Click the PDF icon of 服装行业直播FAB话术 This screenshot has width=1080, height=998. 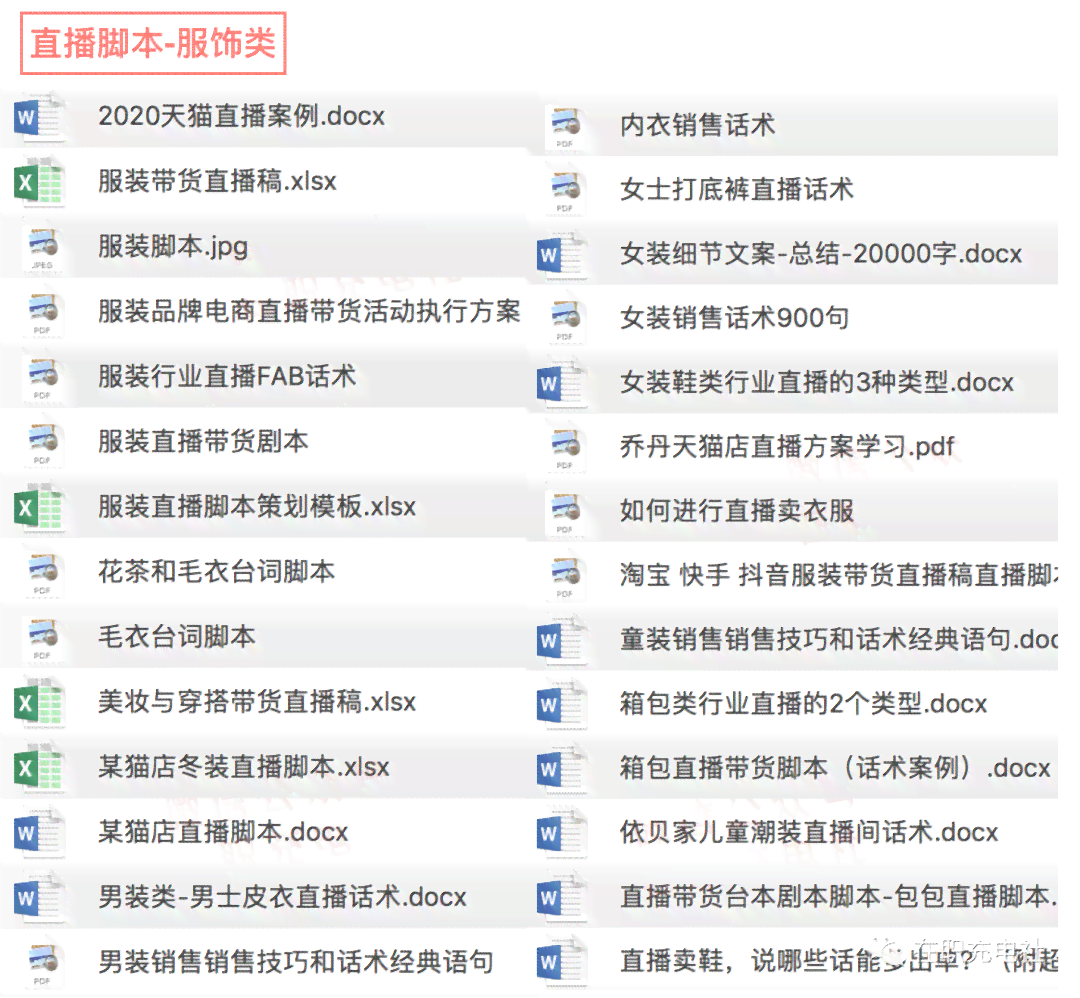click(43, 377)
